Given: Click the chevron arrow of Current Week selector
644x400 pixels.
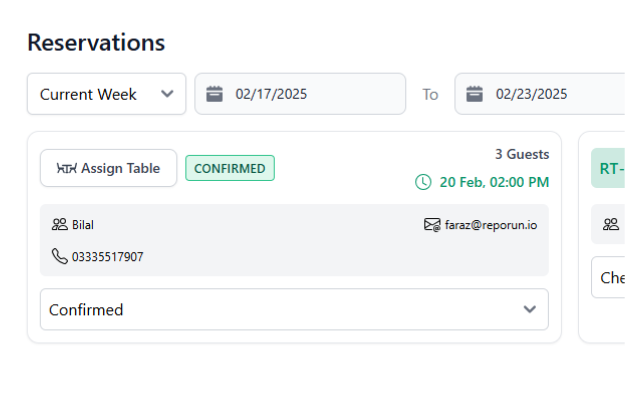Looking at the screenshot, I should pyautogui.click(x=167, y=94).
